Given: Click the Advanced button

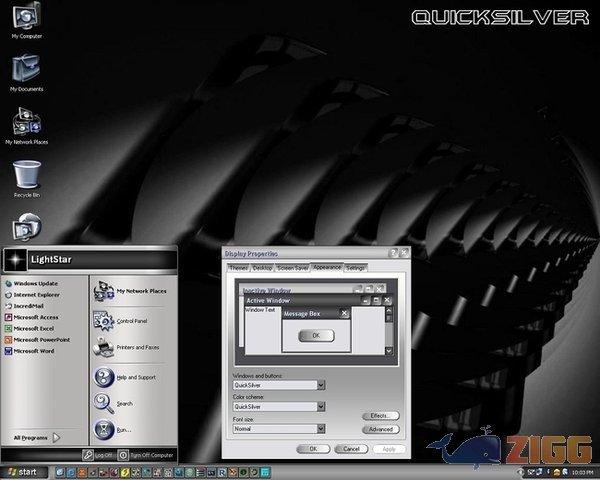Looking at the screenshot, I should pyautogui.click(x=380, y=429).
